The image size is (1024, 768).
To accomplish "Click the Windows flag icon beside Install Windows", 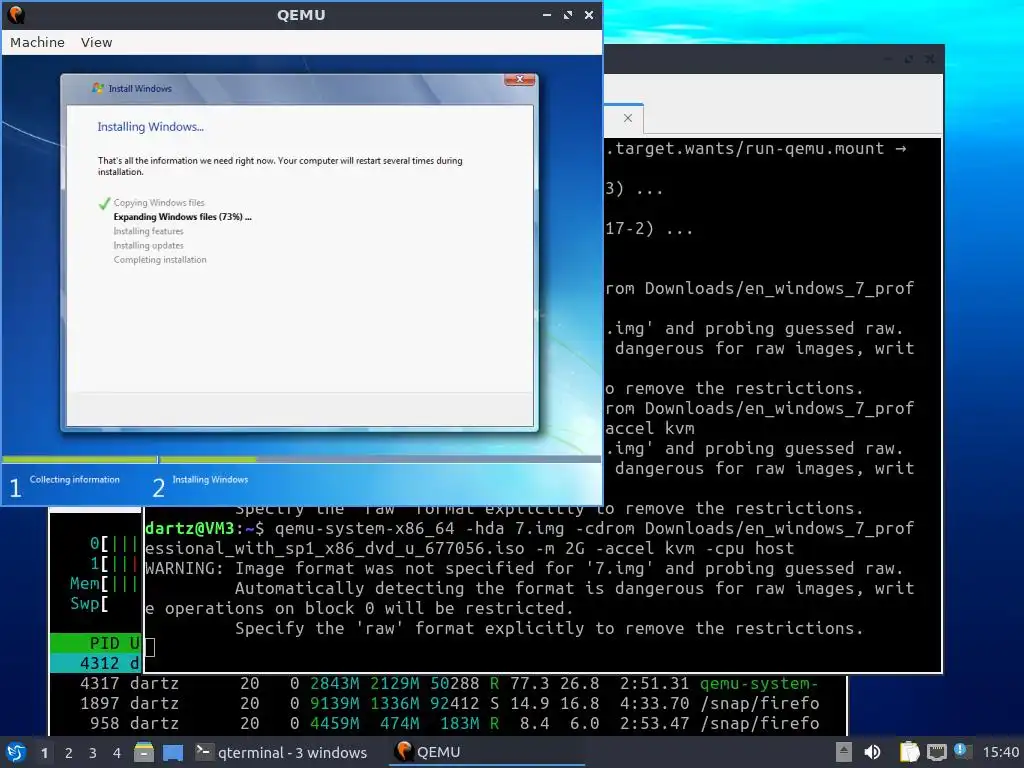I will (98, 88).
